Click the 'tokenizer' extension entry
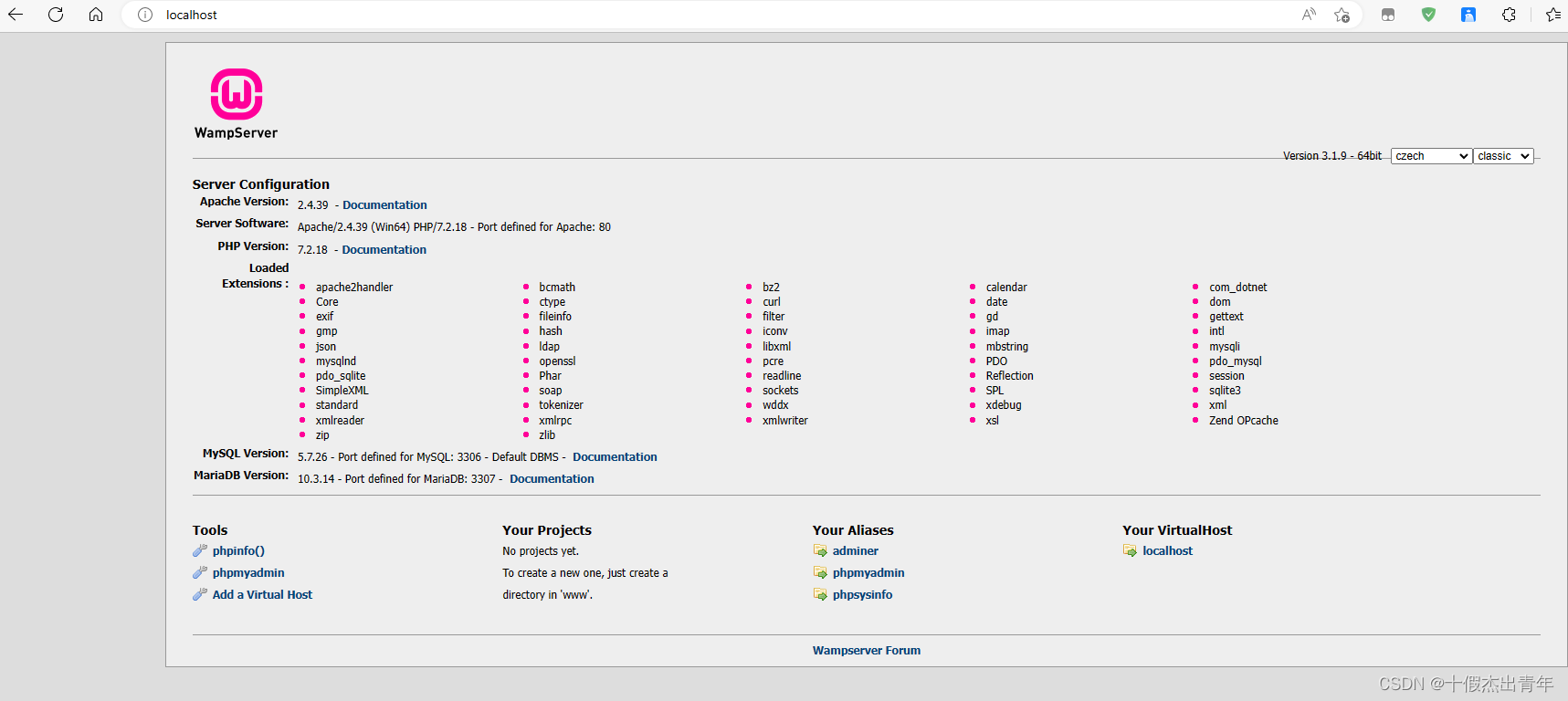 pyautogui.click(x=561, y=405)
